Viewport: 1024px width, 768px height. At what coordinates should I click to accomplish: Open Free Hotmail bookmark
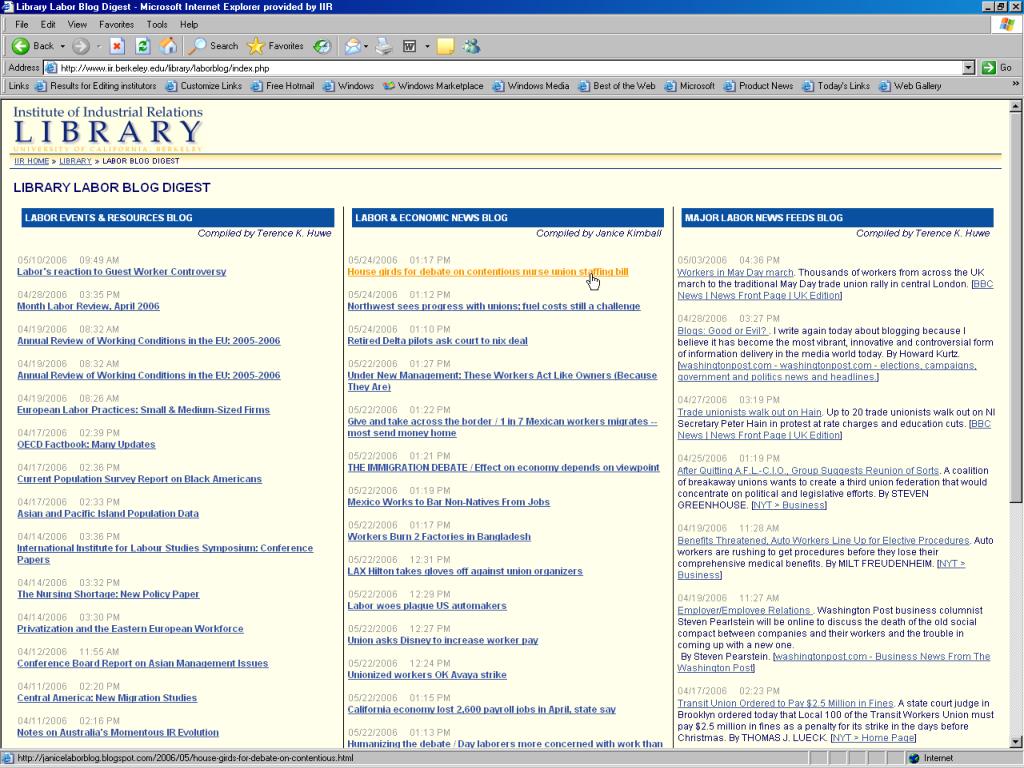282,86
